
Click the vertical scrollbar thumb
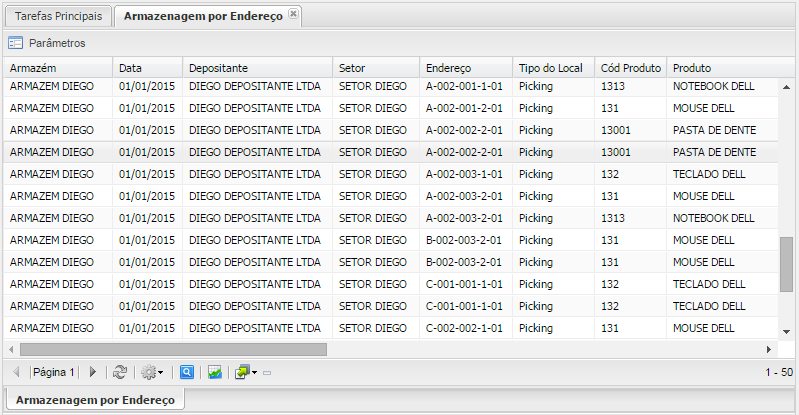pyautogui.click(x=786, y=264)
